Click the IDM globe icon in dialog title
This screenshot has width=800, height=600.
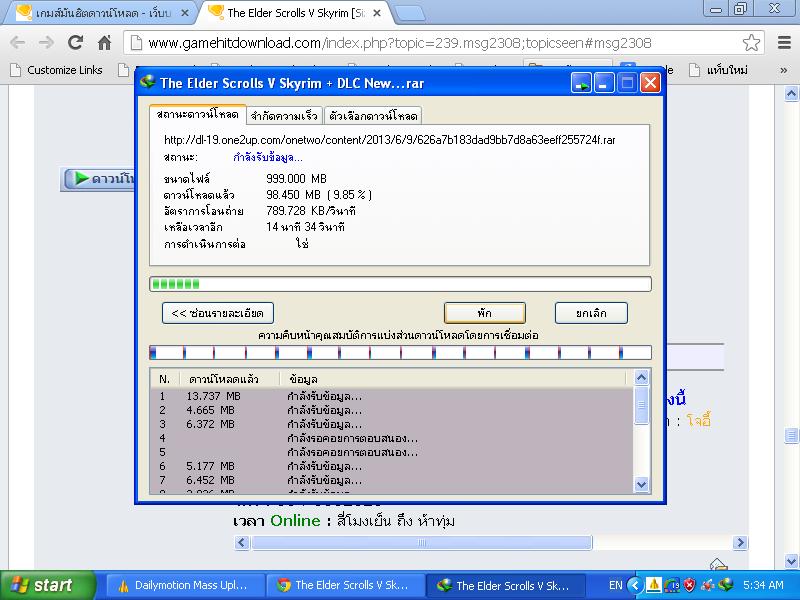pyautogui.click(x=147, y=82)
